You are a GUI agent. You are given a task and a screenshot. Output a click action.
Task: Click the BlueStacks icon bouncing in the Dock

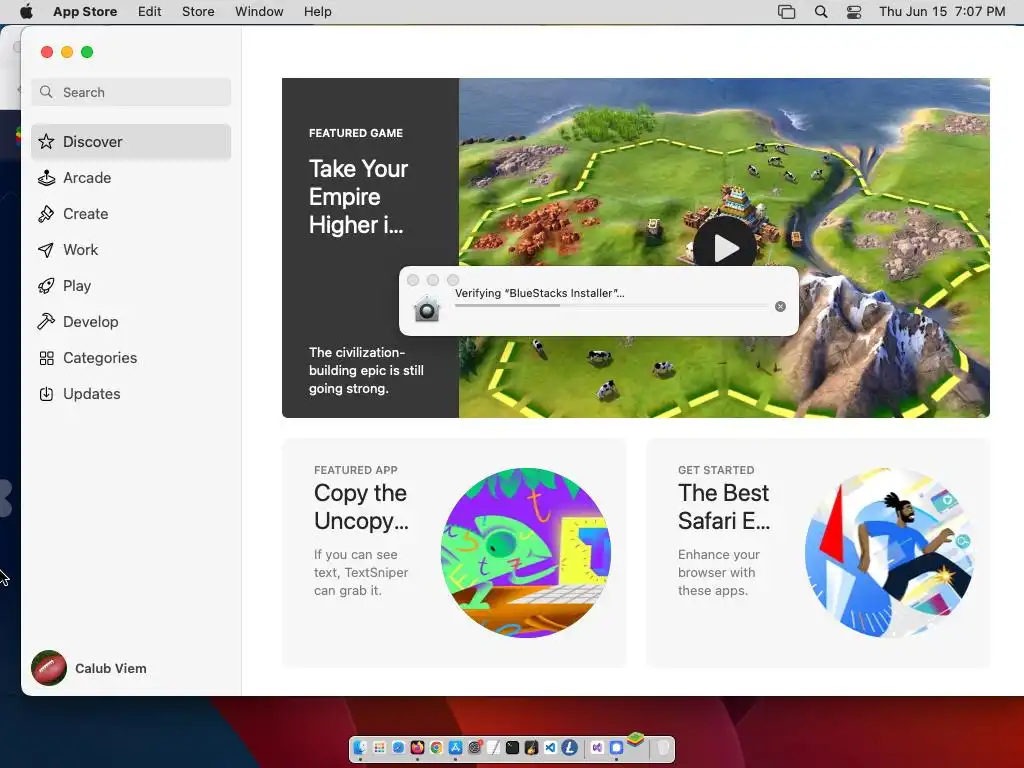point(635,739)
